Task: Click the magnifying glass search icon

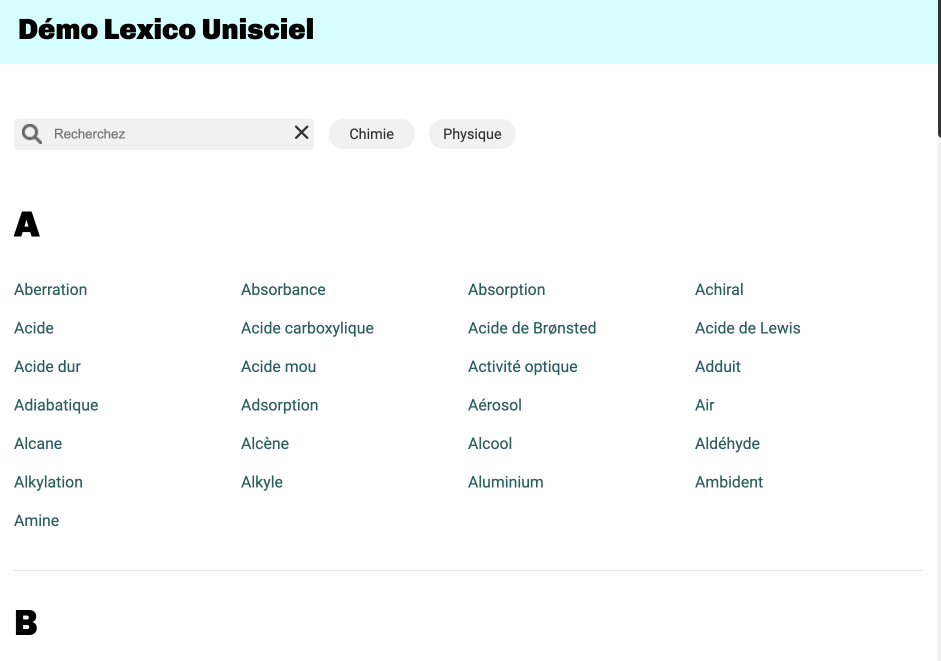Action: point(31,133)
